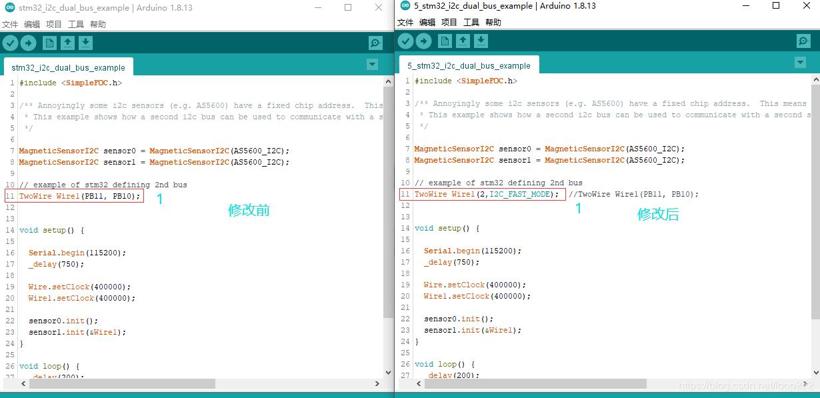Maximize the left Arduino window
The image size is (820, 398).
coord(348,7)
